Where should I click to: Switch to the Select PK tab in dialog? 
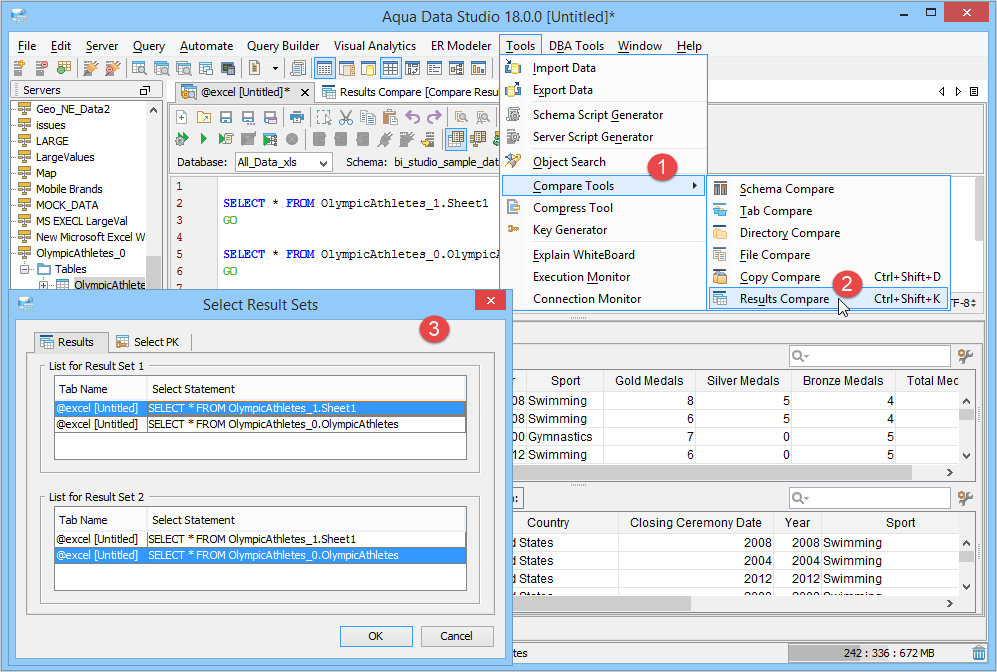(x=149, y=342)
